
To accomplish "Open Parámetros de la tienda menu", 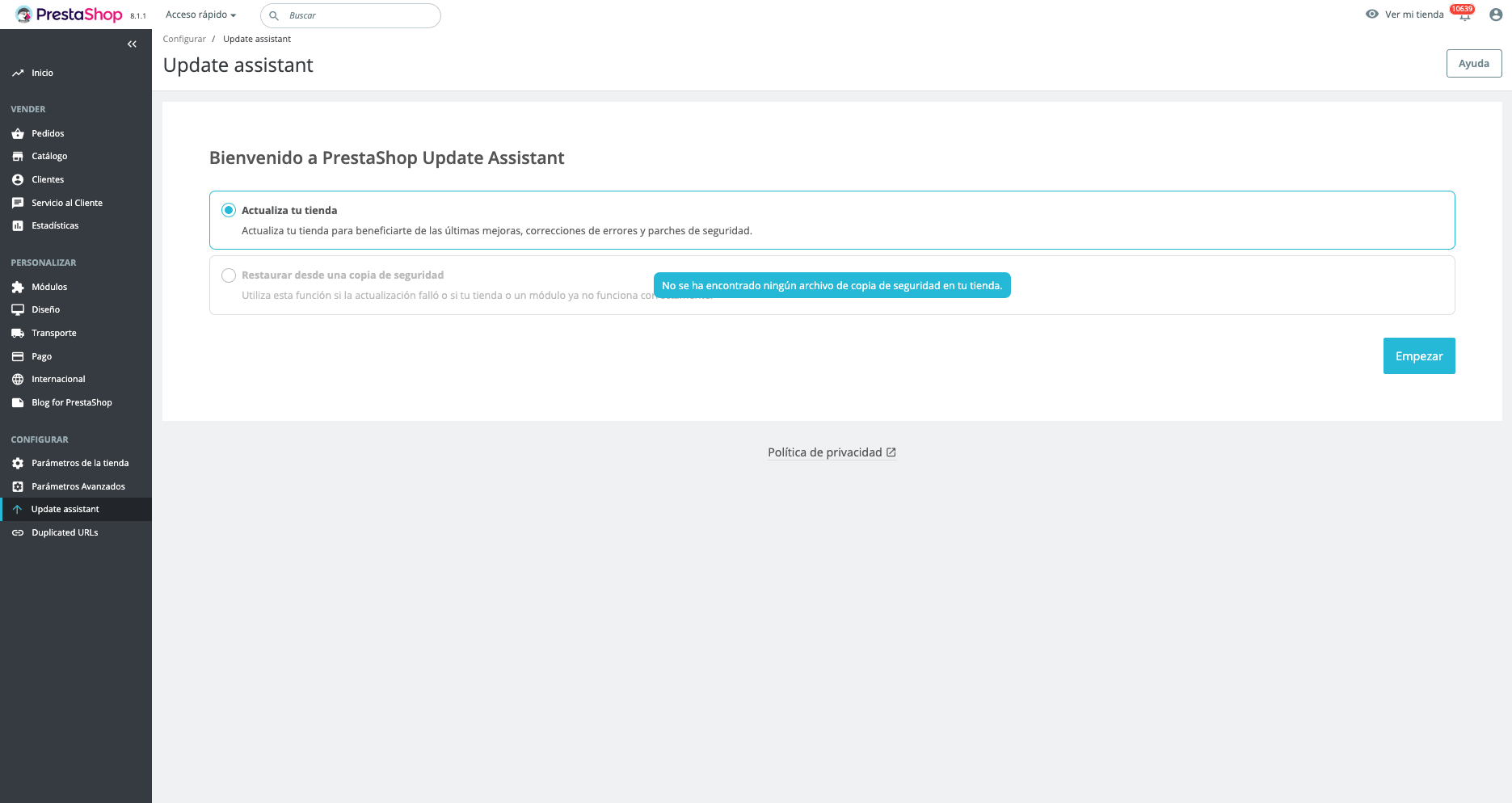I will coord(76,463).
